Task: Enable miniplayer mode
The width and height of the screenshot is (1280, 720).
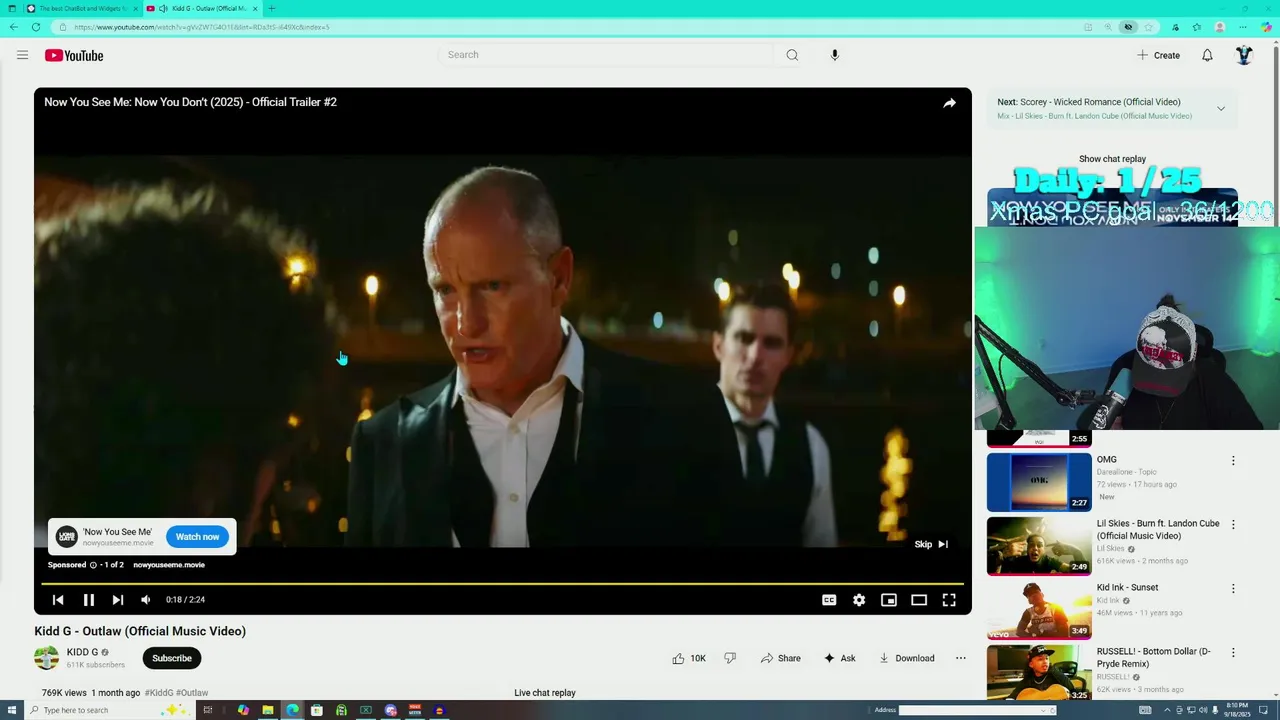Action: 889,600
